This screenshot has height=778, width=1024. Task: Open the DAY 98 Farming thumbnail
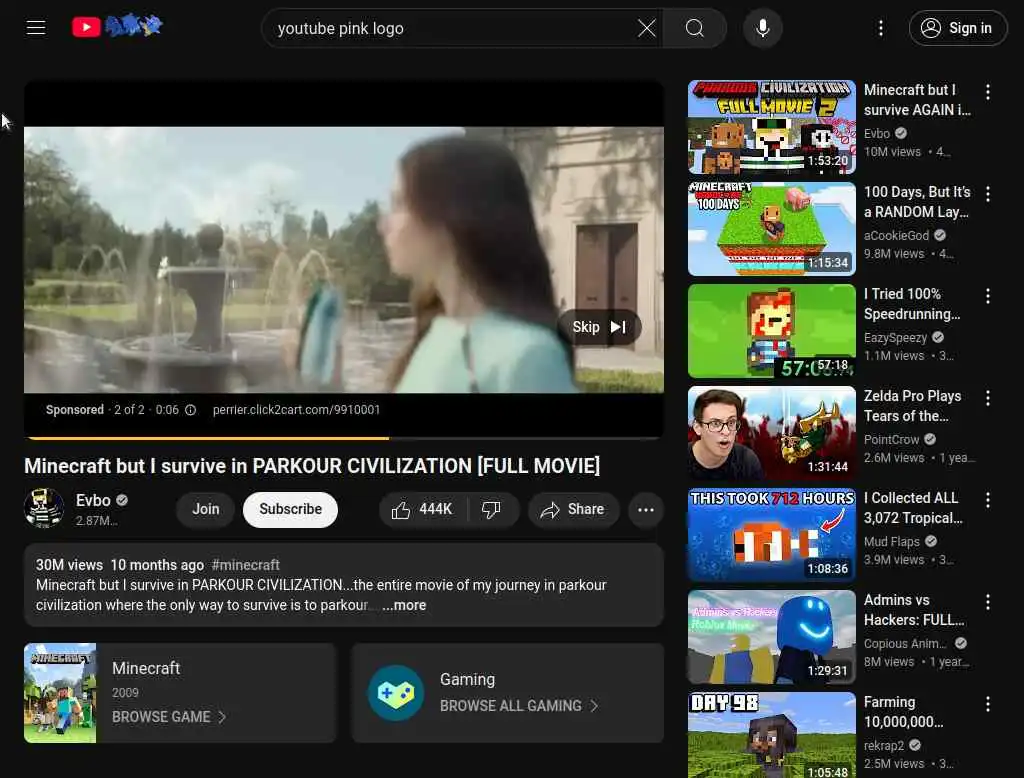(771, 735)
